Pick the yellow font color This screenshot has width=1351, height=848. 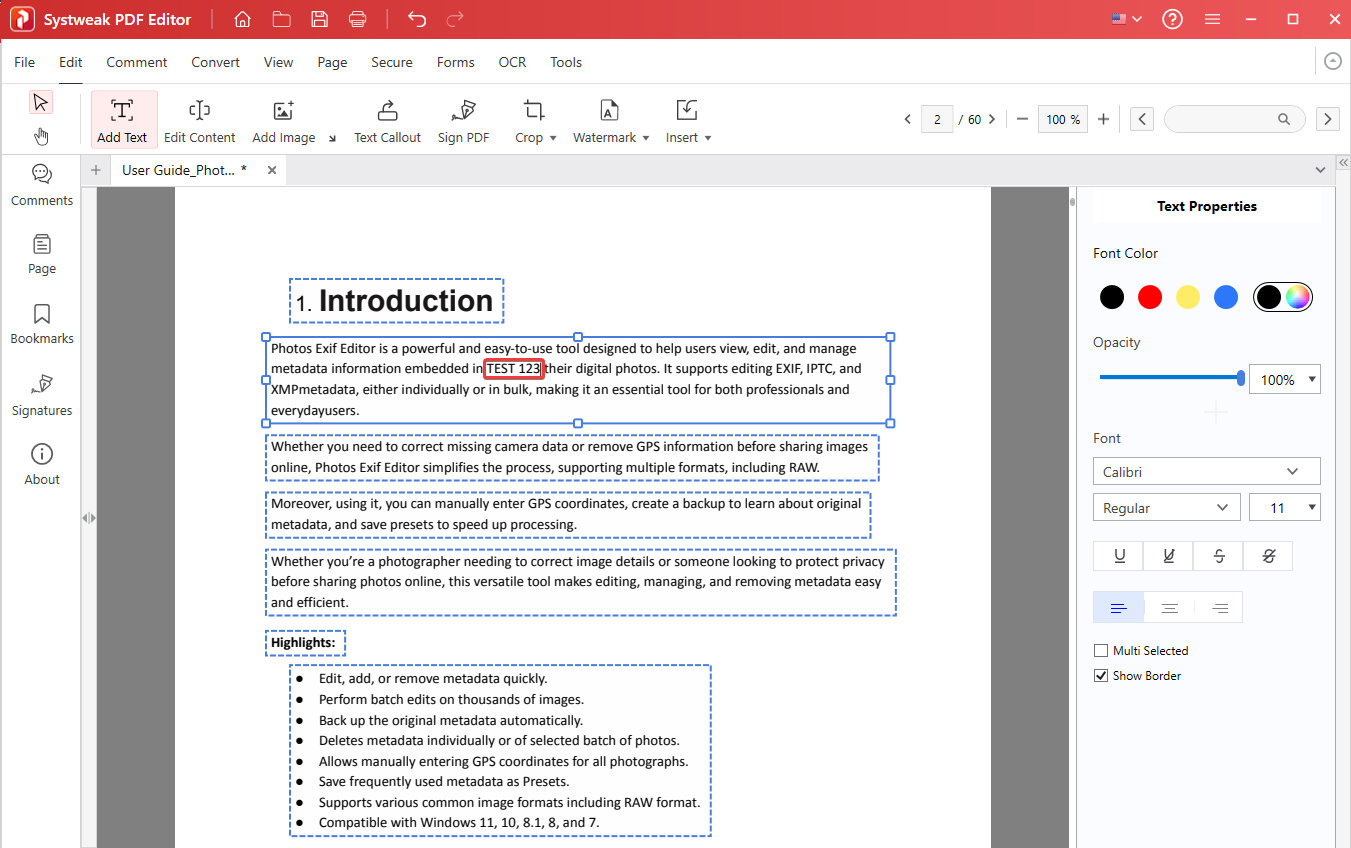pyautogui.click(x=1188, y=297)
